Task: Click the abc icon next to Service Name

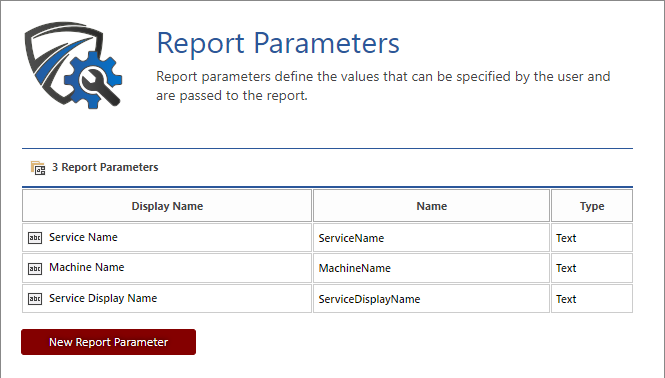Action: click(x=35, y=238)
